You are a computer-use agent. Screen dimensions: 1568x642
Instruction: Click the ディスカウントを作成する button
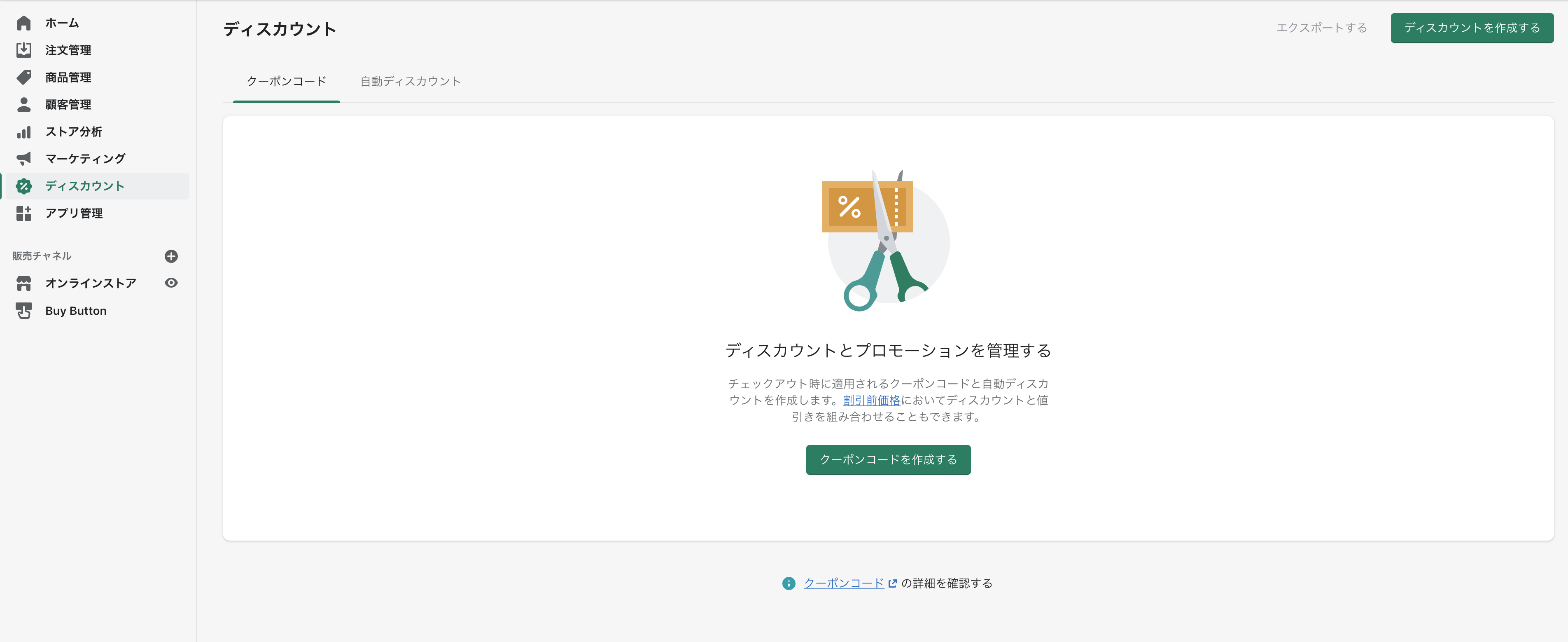1471,28
